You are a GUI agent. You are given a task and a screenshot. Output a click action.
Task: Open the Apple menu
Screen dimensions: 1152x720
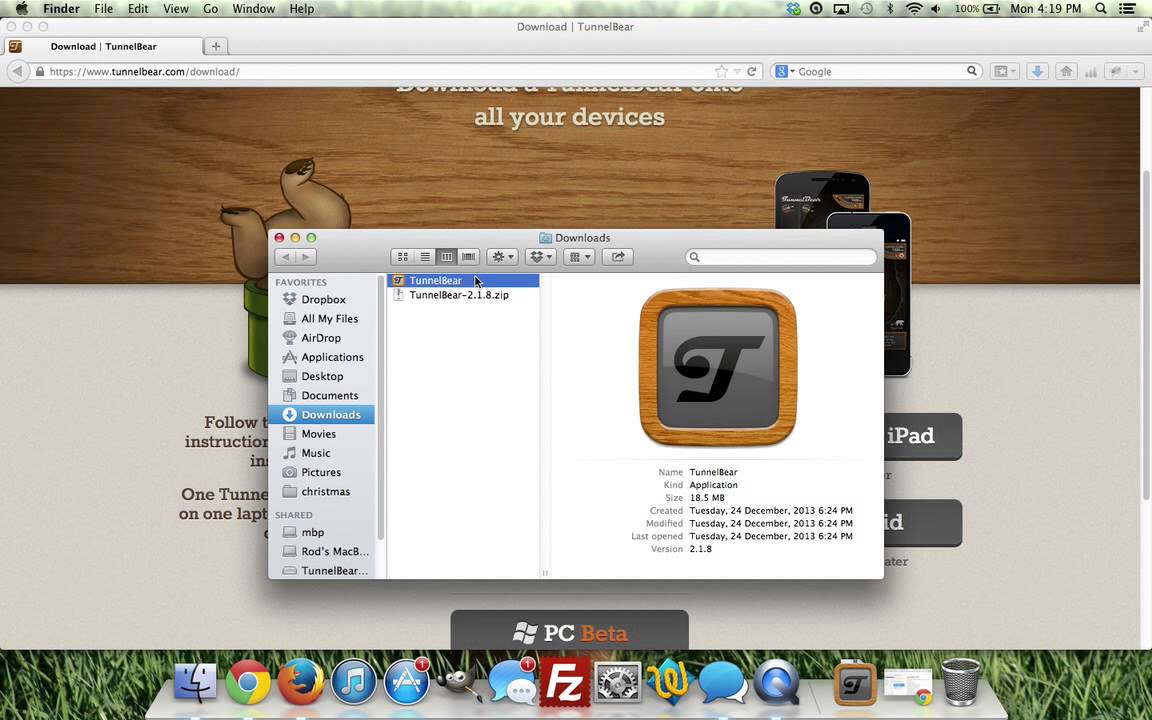pos(21,9)
